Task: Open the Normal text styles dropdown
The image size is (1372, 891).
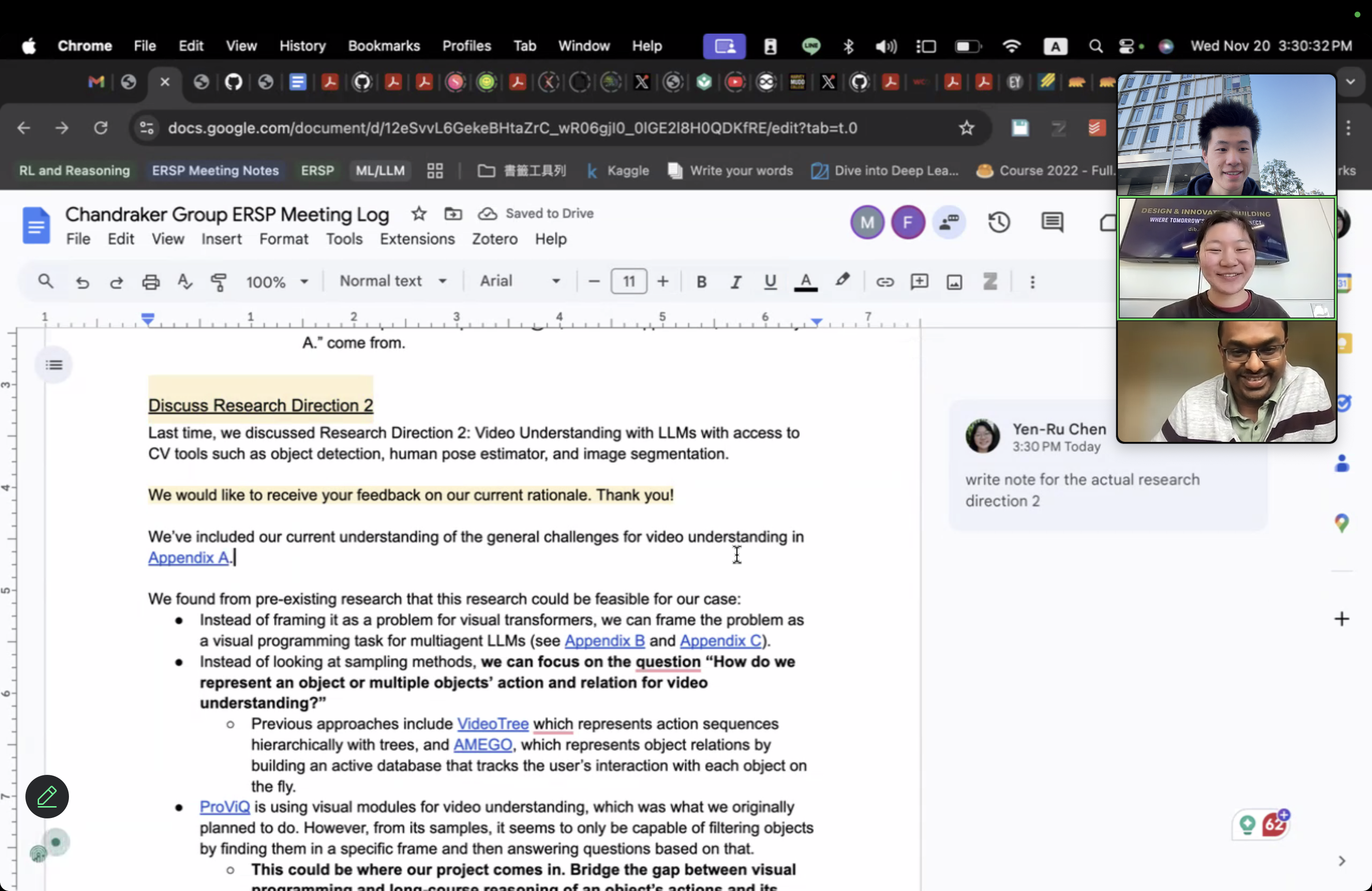Action: [x=392, y=282]
